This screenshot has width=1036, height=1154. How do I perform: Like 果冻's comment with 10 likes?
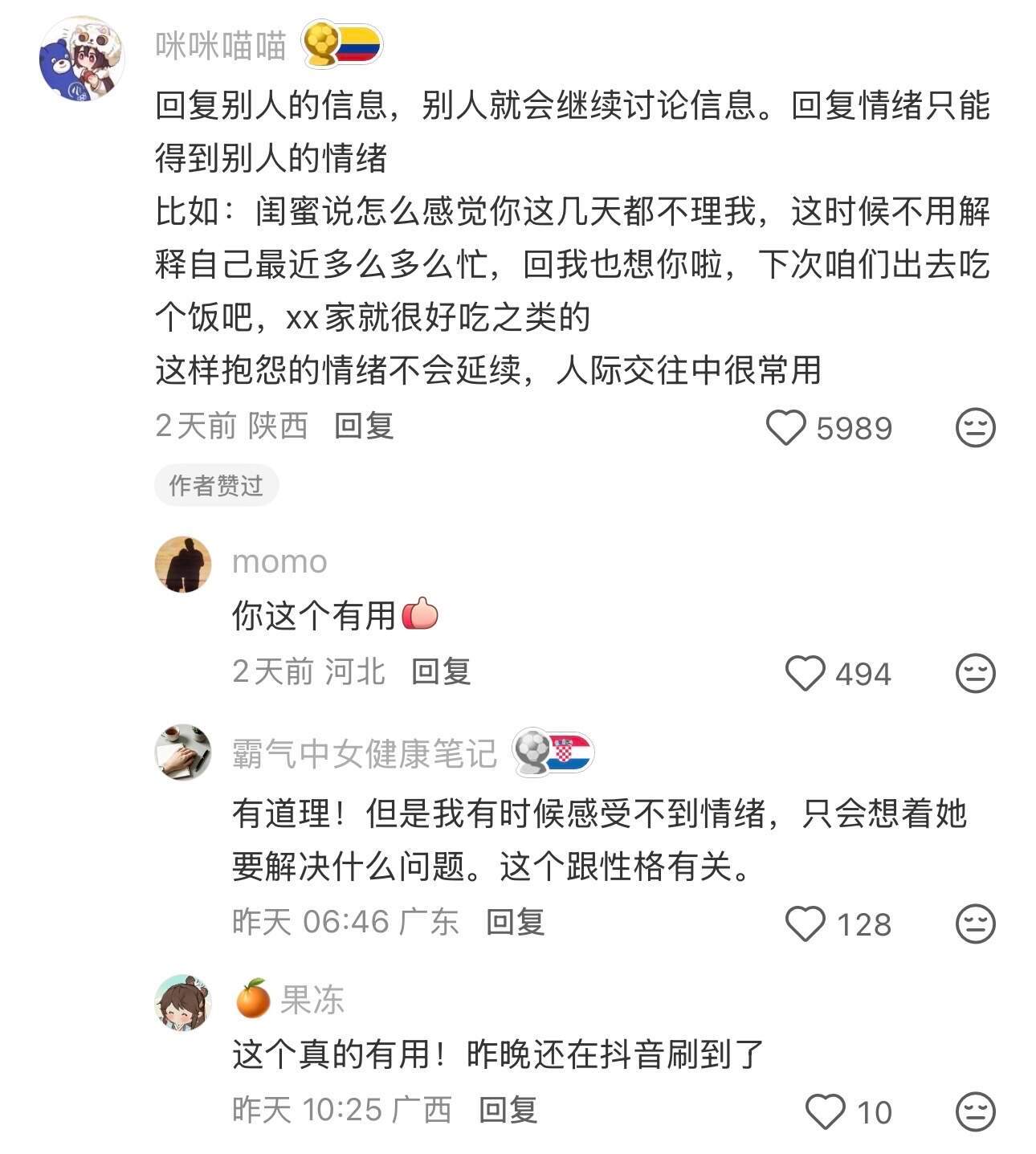(x=825, y=1111)
